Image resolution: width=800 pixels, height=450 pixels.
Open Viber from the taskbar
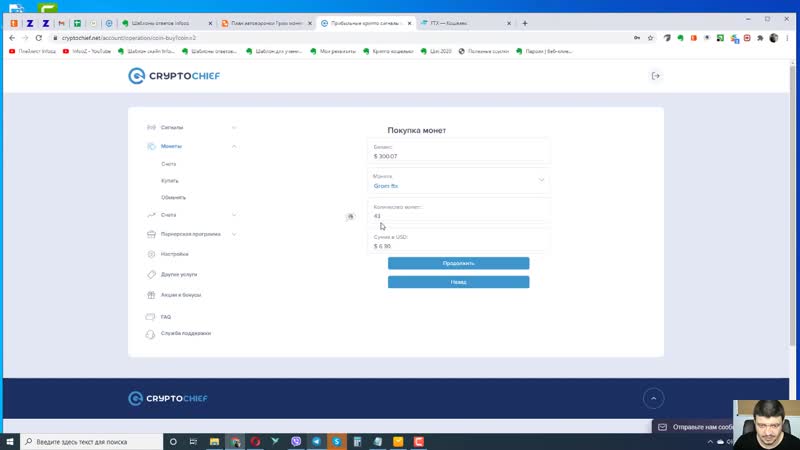pyautogui.click(x=296, y=441)
